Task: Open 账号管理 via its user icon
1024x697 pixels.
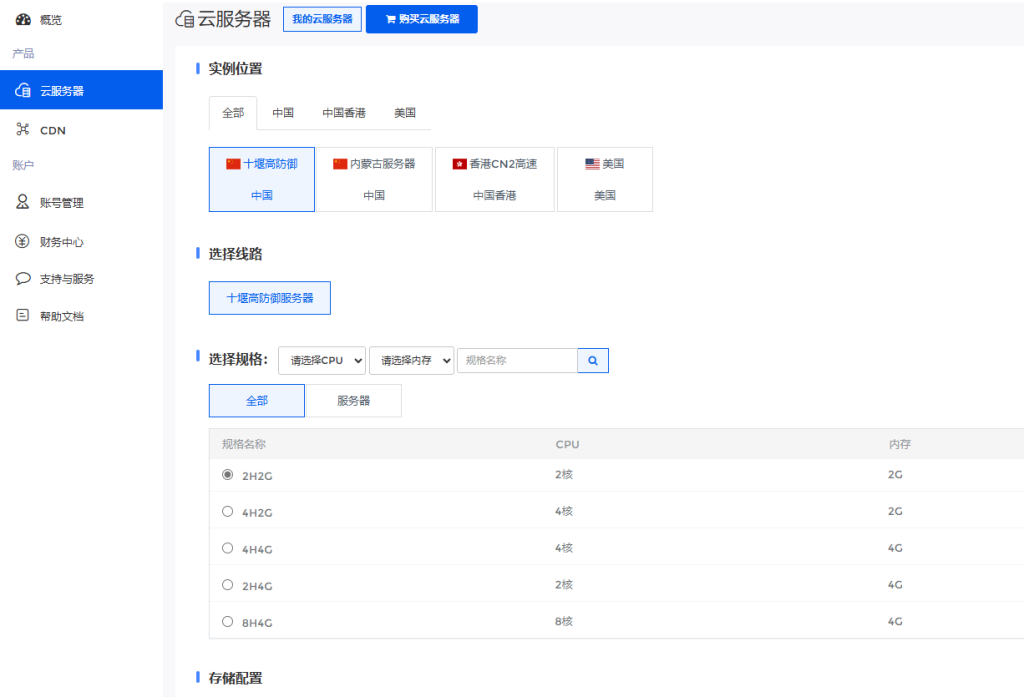Action: [x=23, y=202]
